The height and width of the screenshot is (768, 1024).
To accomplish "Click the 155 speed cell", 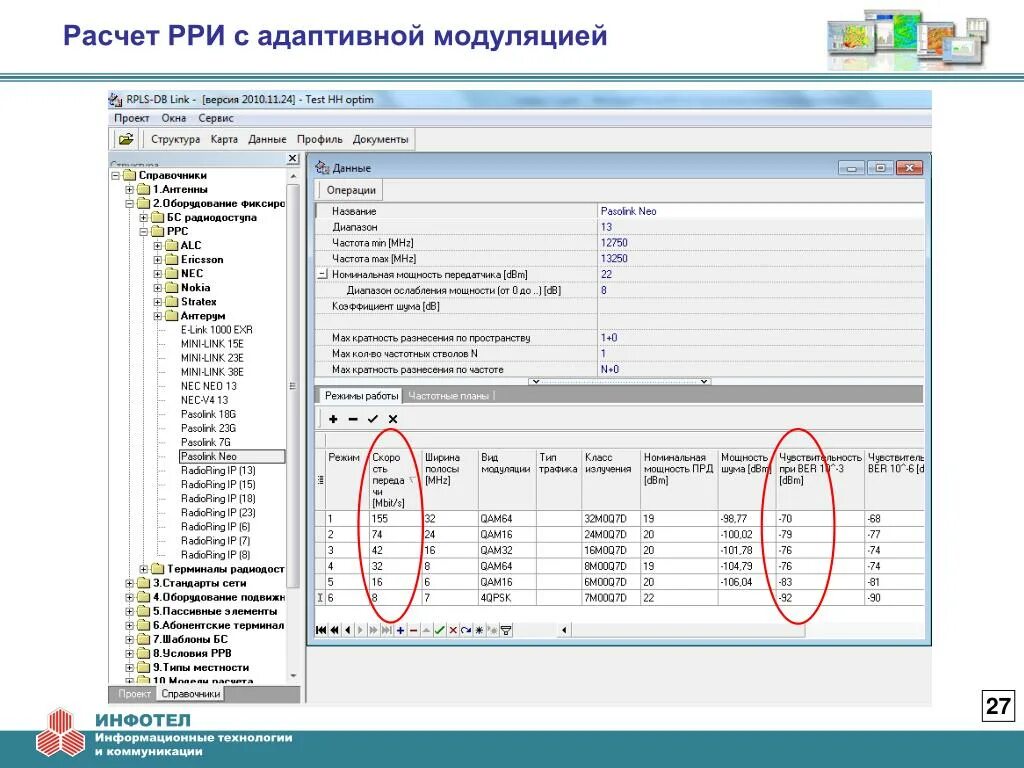I will [x=395, y=519].
